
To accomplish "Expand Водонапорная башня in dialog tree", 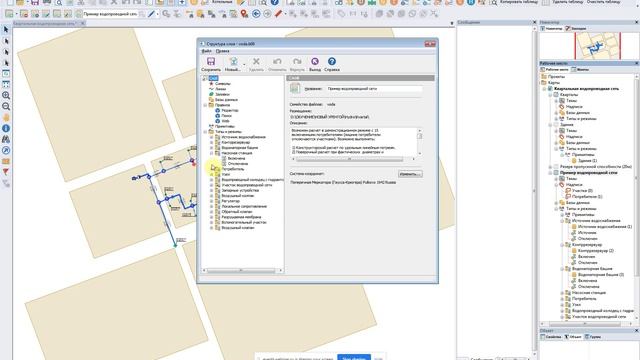I will point(212,148).
